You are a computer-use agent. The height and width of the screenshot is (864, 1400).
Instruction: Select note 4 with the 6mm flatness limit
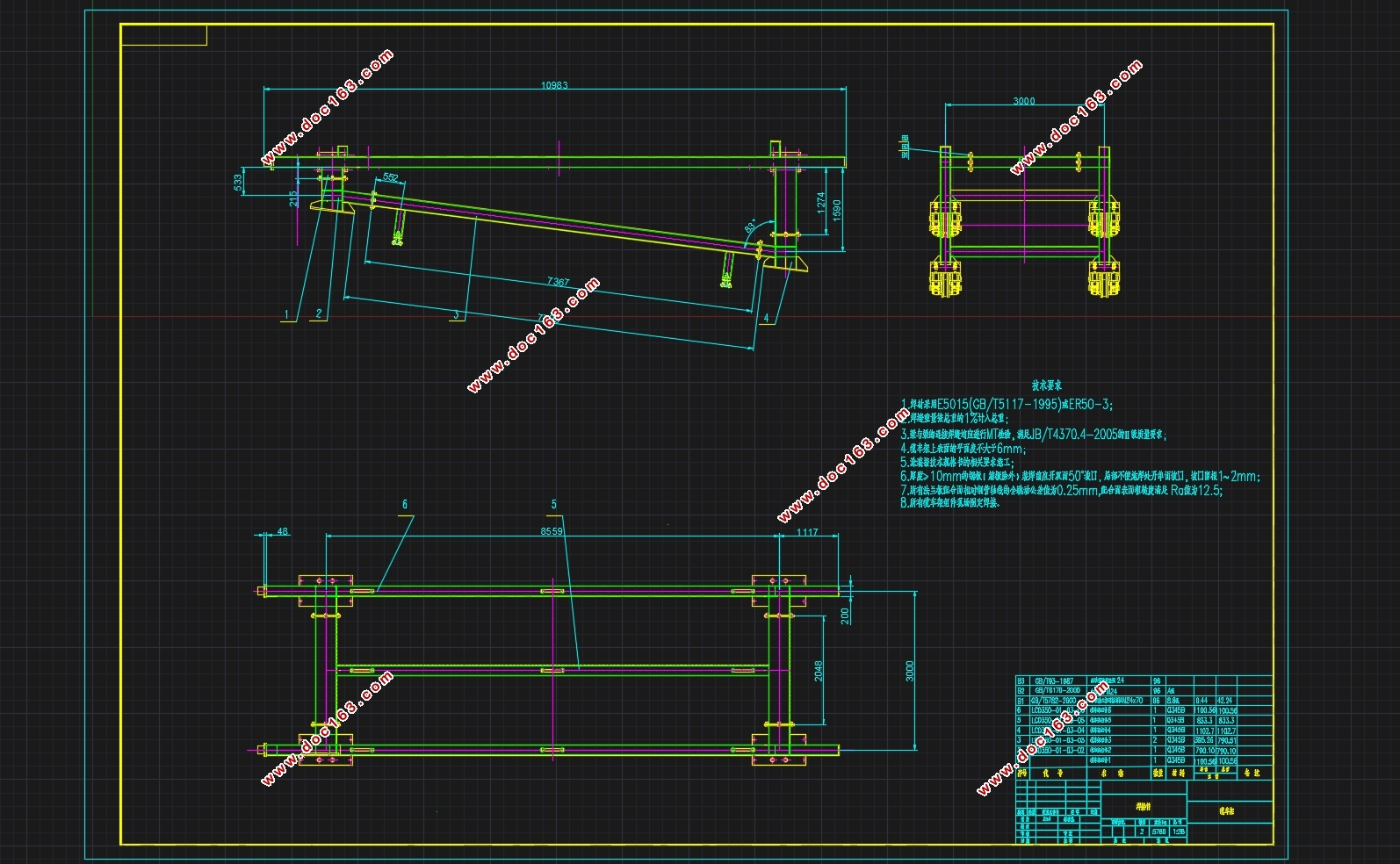[x=963, y=447]
